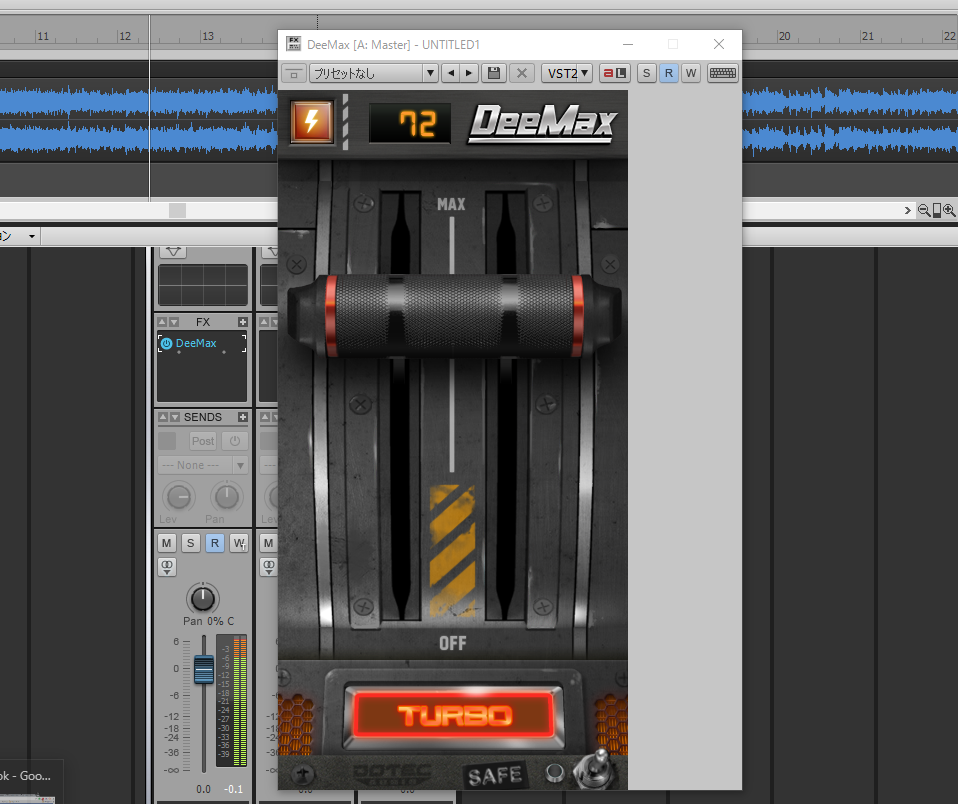Toggle the DeeMax lightning power button

coord(312,122)
